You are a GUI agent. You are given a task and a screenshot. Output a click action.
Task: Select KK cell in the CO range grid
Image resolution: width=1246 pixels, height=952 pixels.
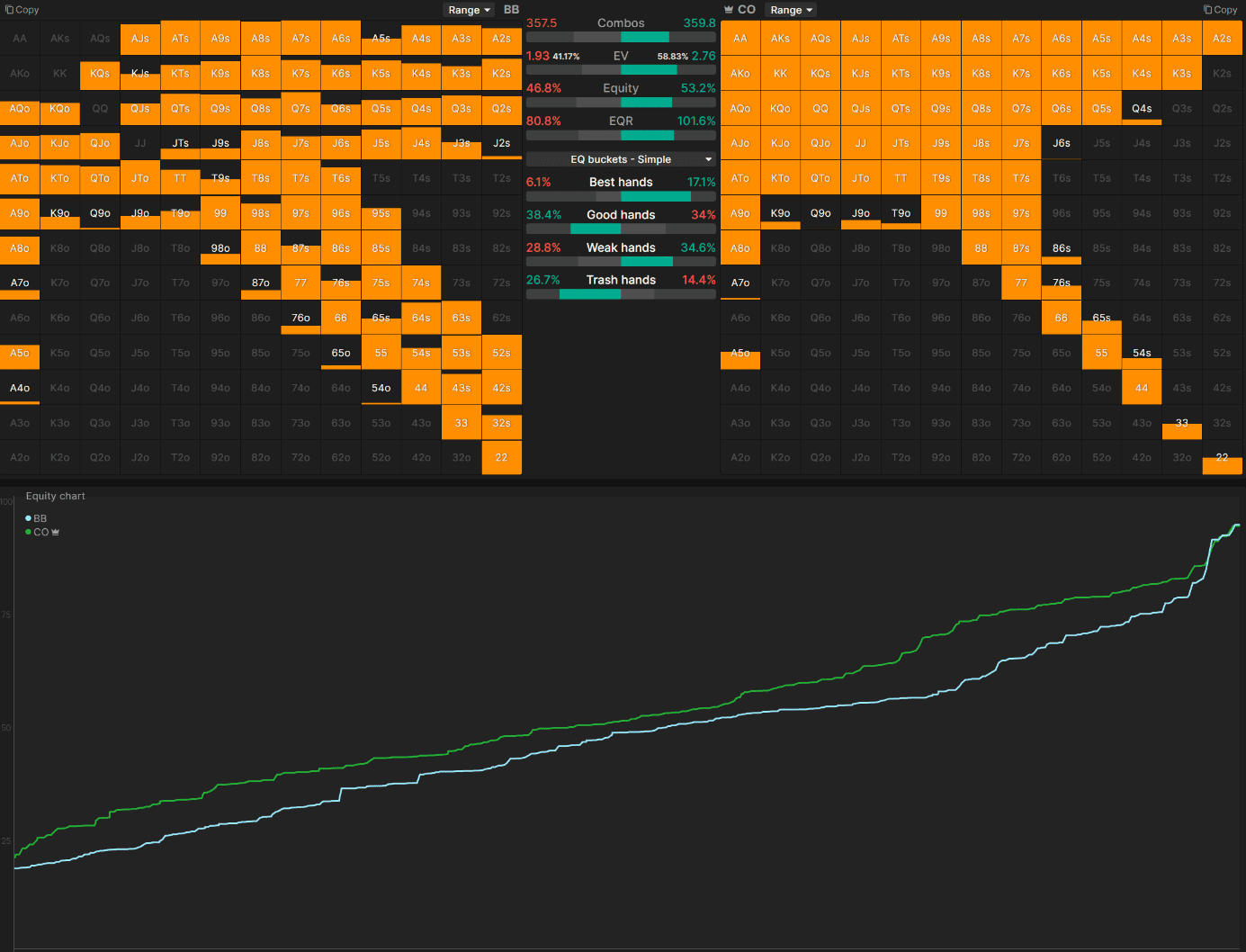click(780, 74)
